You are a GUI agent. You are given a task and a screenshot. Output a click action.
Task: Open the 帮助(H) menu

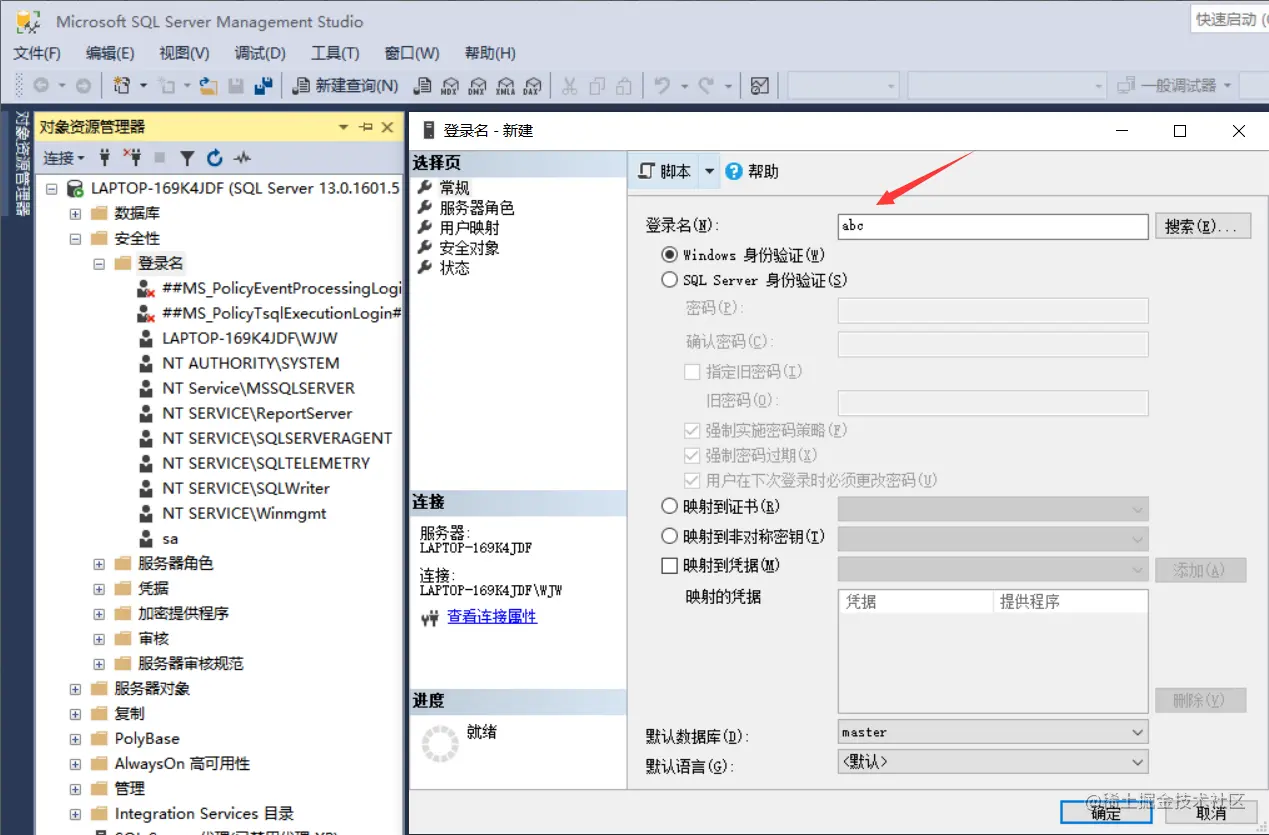point(490,53)
